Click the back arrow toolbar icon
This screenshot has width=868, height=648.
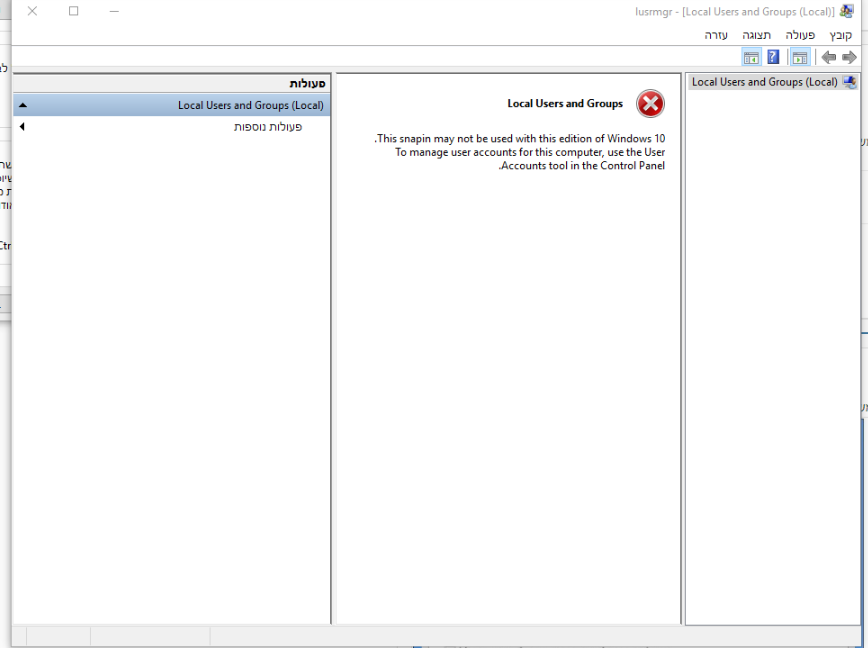click(829, 57)
